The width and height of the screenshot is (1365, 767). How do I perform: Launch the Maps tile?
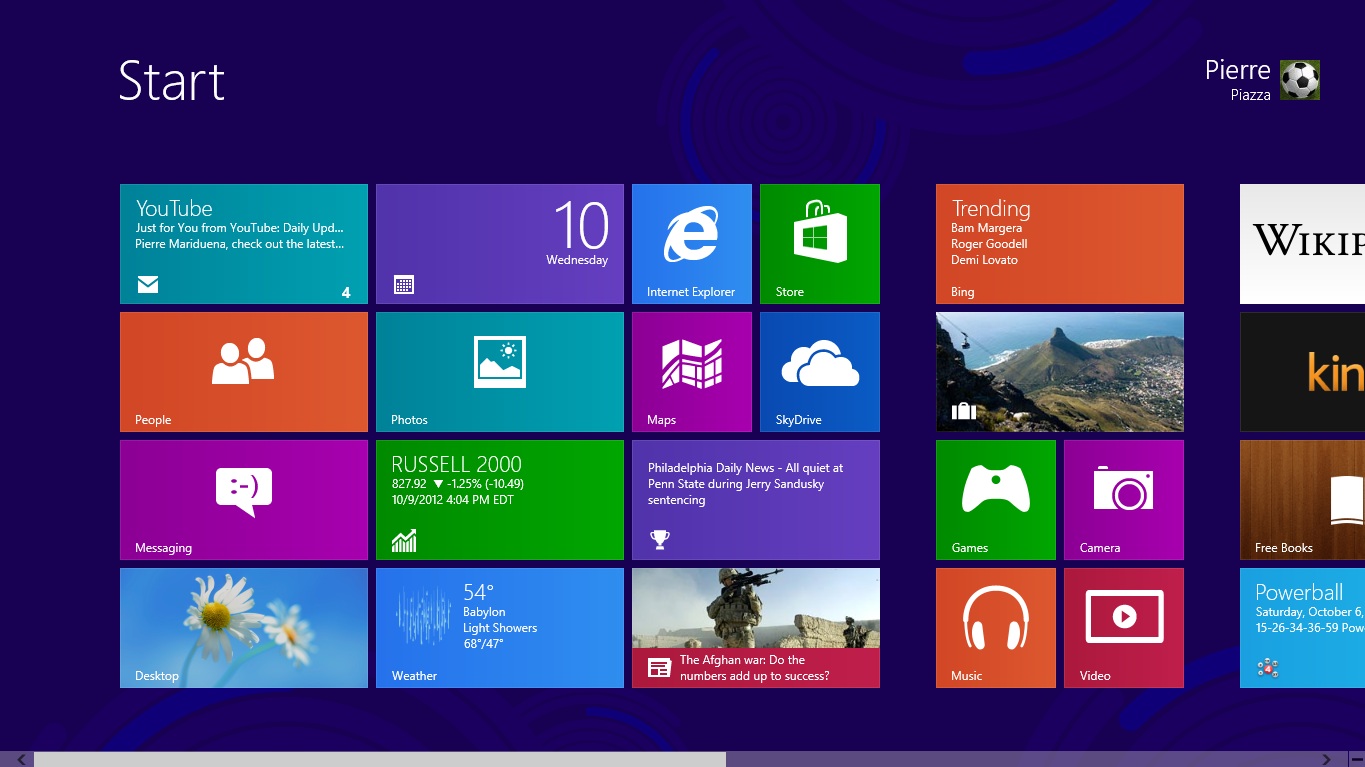(x=692, y=372)
